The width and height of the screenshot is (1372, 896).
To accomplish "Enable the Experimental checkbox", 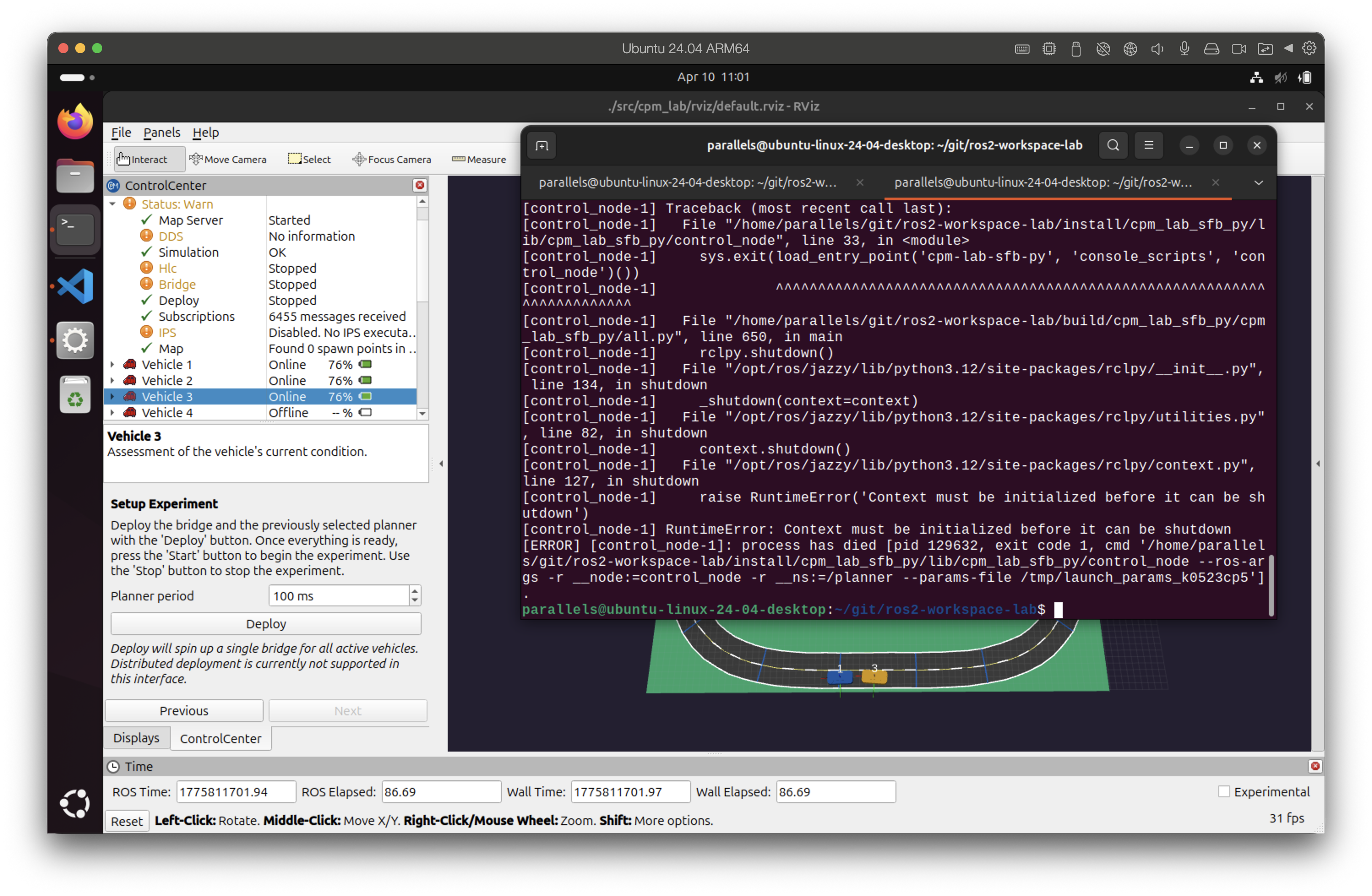I will point(1225,792).
